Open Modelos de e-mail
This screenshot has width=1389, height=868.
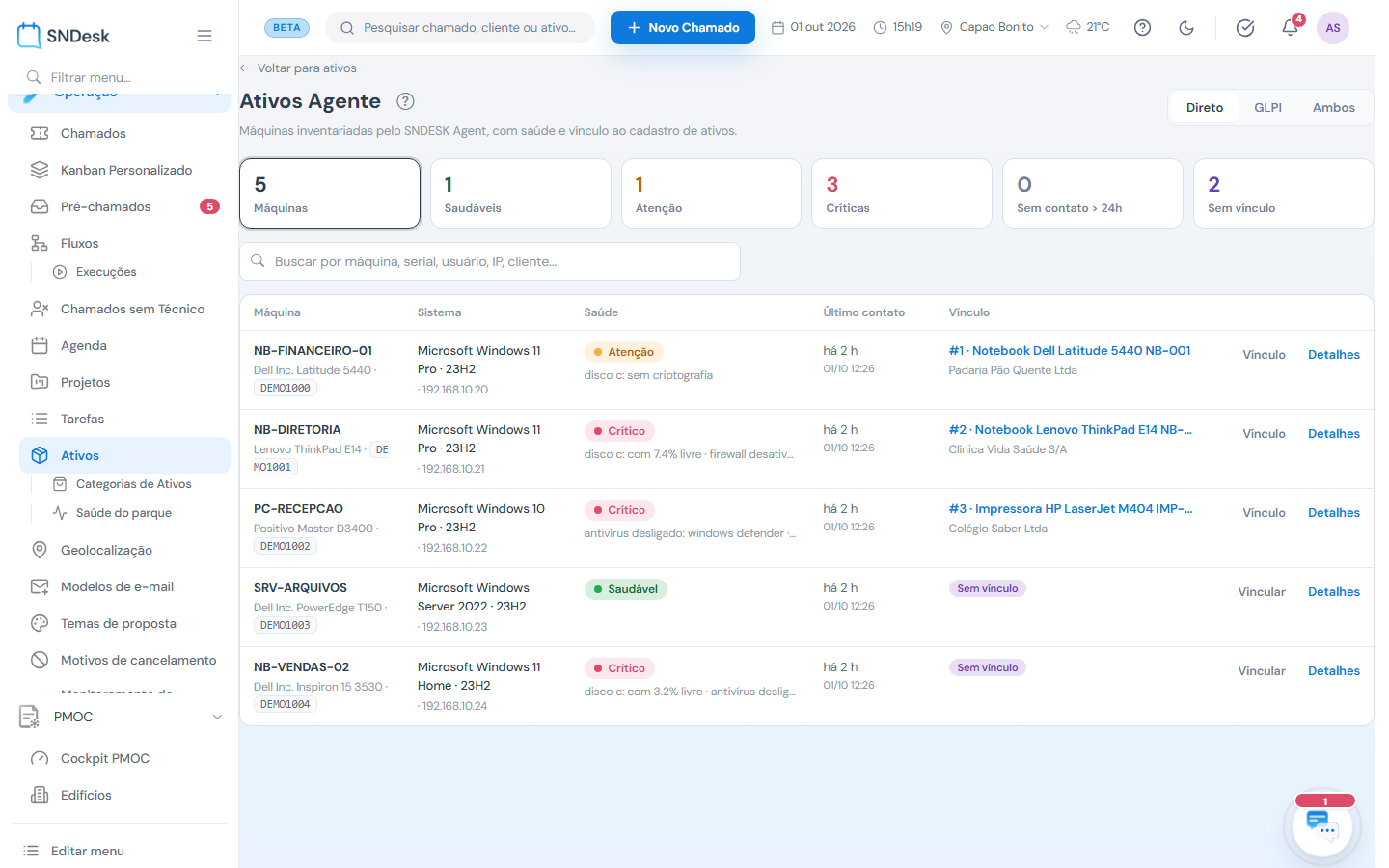click(124, 586)
